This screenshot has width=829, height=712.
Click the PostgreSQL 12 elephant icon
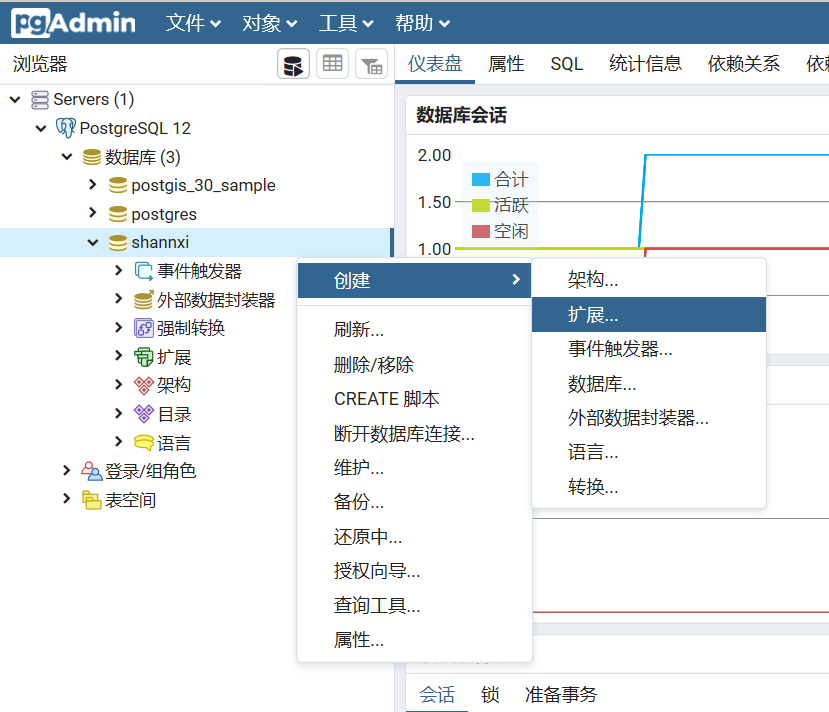[x=66, y=128]
